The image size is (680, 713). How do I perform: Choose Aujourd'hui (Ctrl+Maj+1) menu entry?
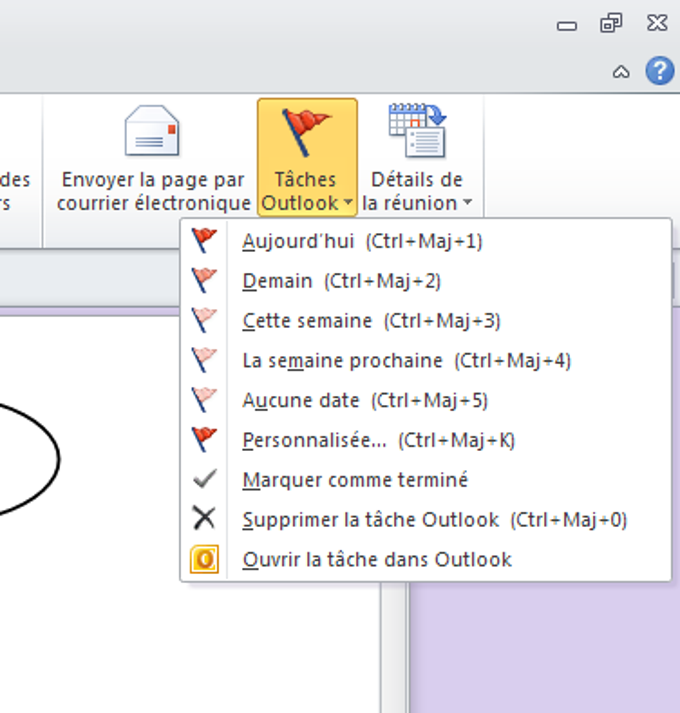426,241
